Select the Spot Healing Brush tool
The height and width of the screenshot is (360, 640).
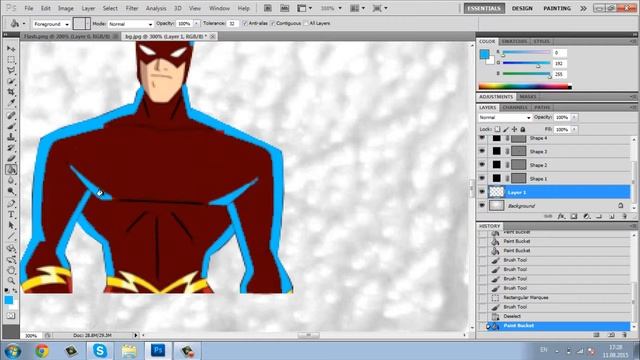pyautogui.click(x=11, y=116)
